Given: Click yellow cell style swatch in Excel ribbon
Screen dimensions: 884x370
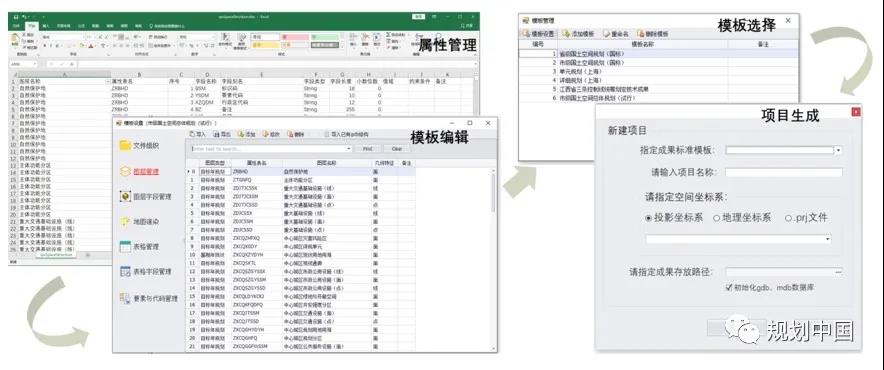Looking at the screenshot, I should [265, 45].
